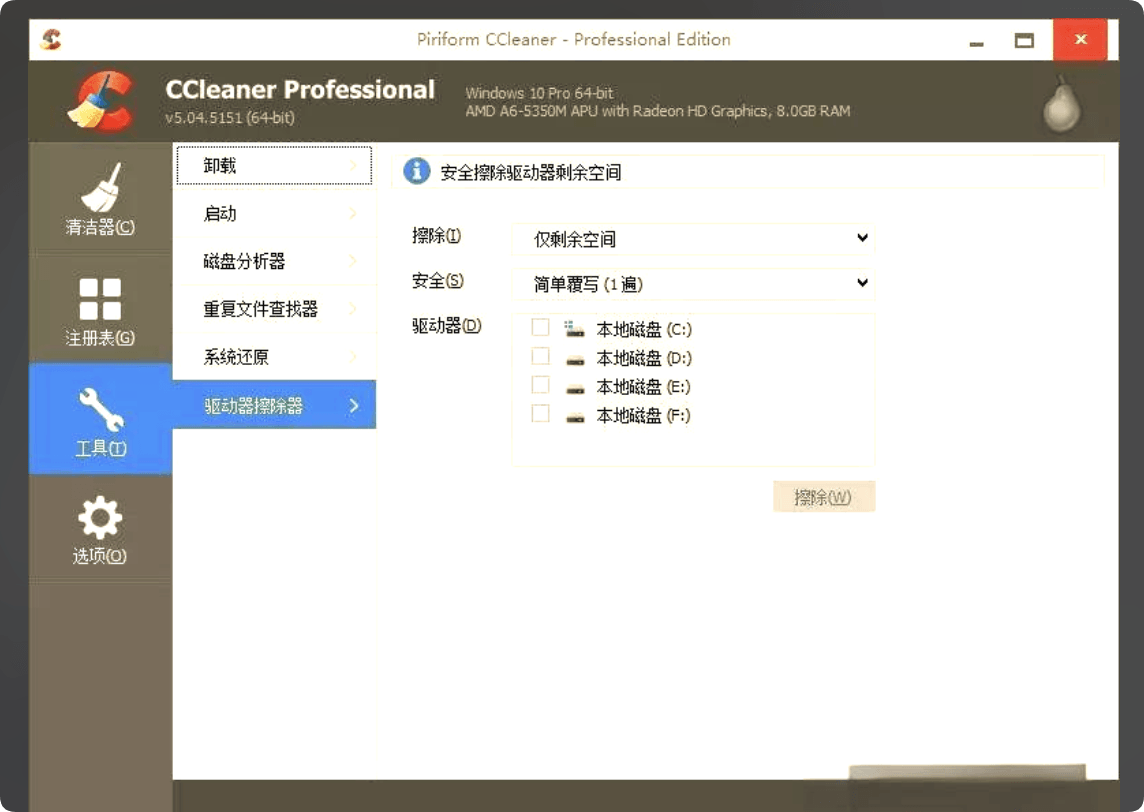Select the 本地磁盘 (F:) checkbox
This screenshot has height=812, width=1144.
[x=540, y=414]
